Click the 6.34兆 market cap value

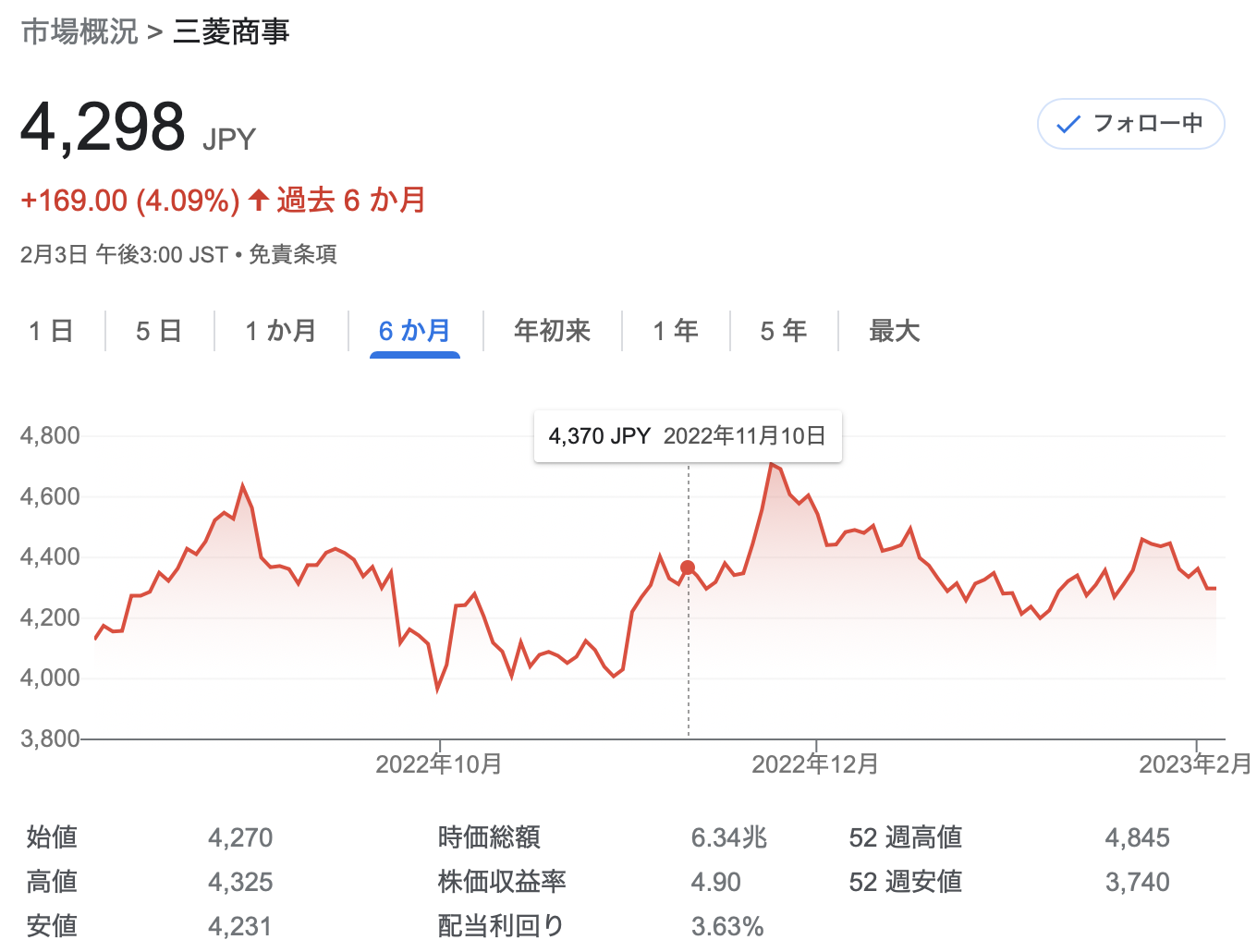point(729,837)
